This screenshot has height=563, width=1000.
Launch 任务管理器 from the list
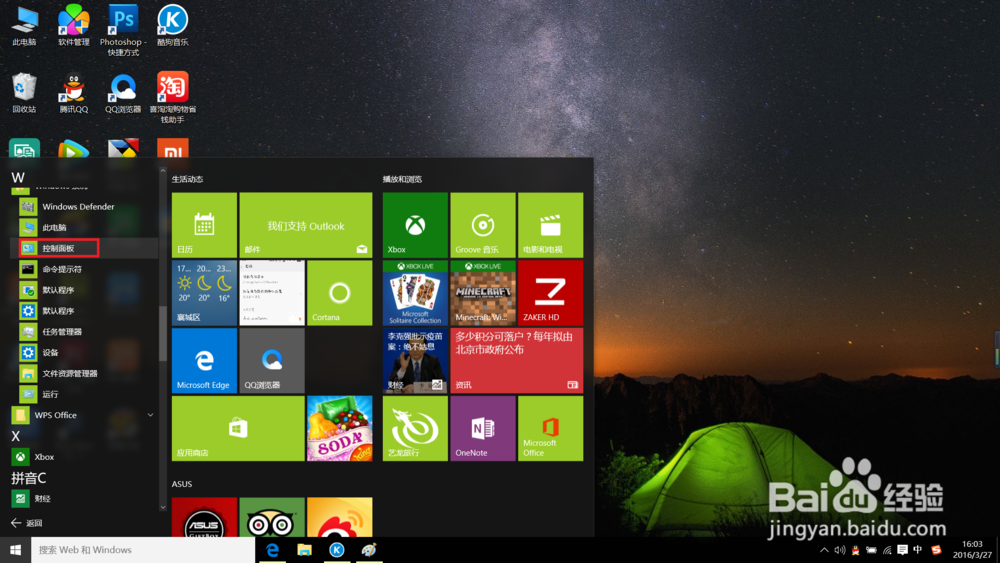click(84, 332)
